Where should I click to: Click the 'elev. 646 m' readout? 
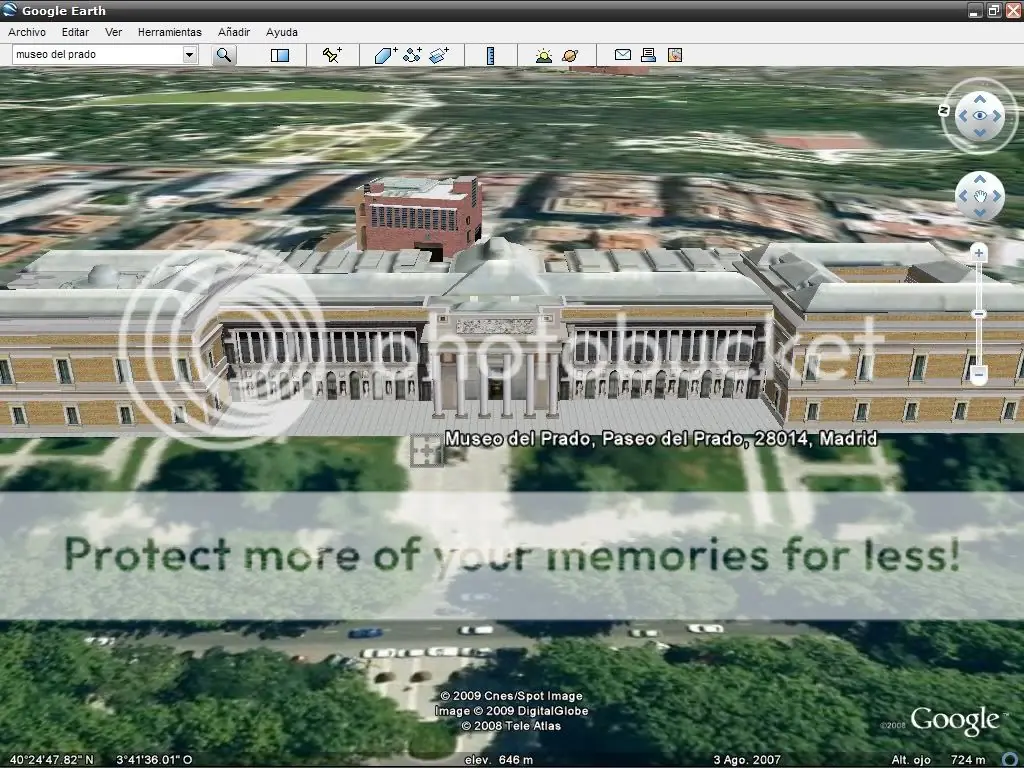coord(498,760)
